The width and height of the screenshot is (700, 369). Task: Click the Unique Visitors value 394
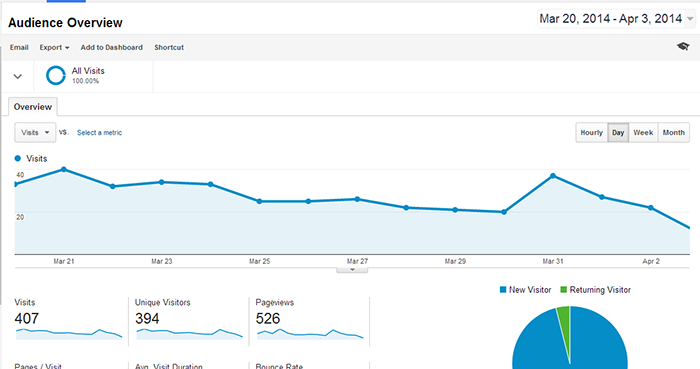click(147, 319)
